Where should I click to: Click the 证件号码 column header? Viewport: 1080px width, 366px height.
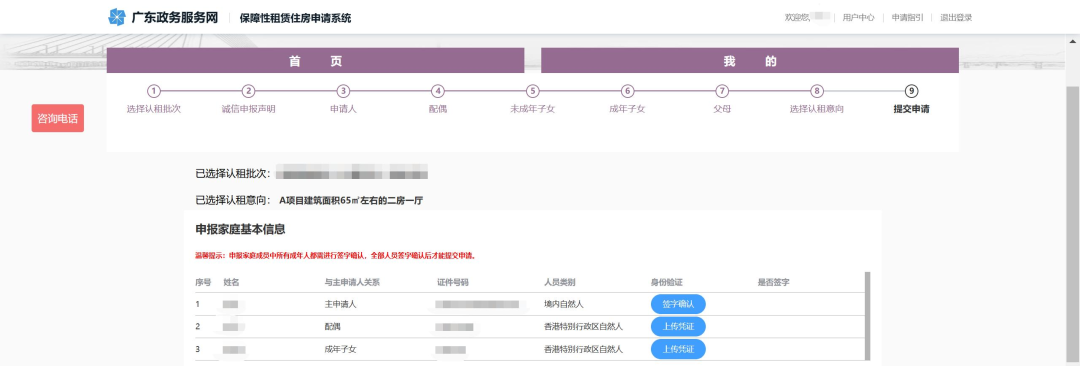click(453, 283)
